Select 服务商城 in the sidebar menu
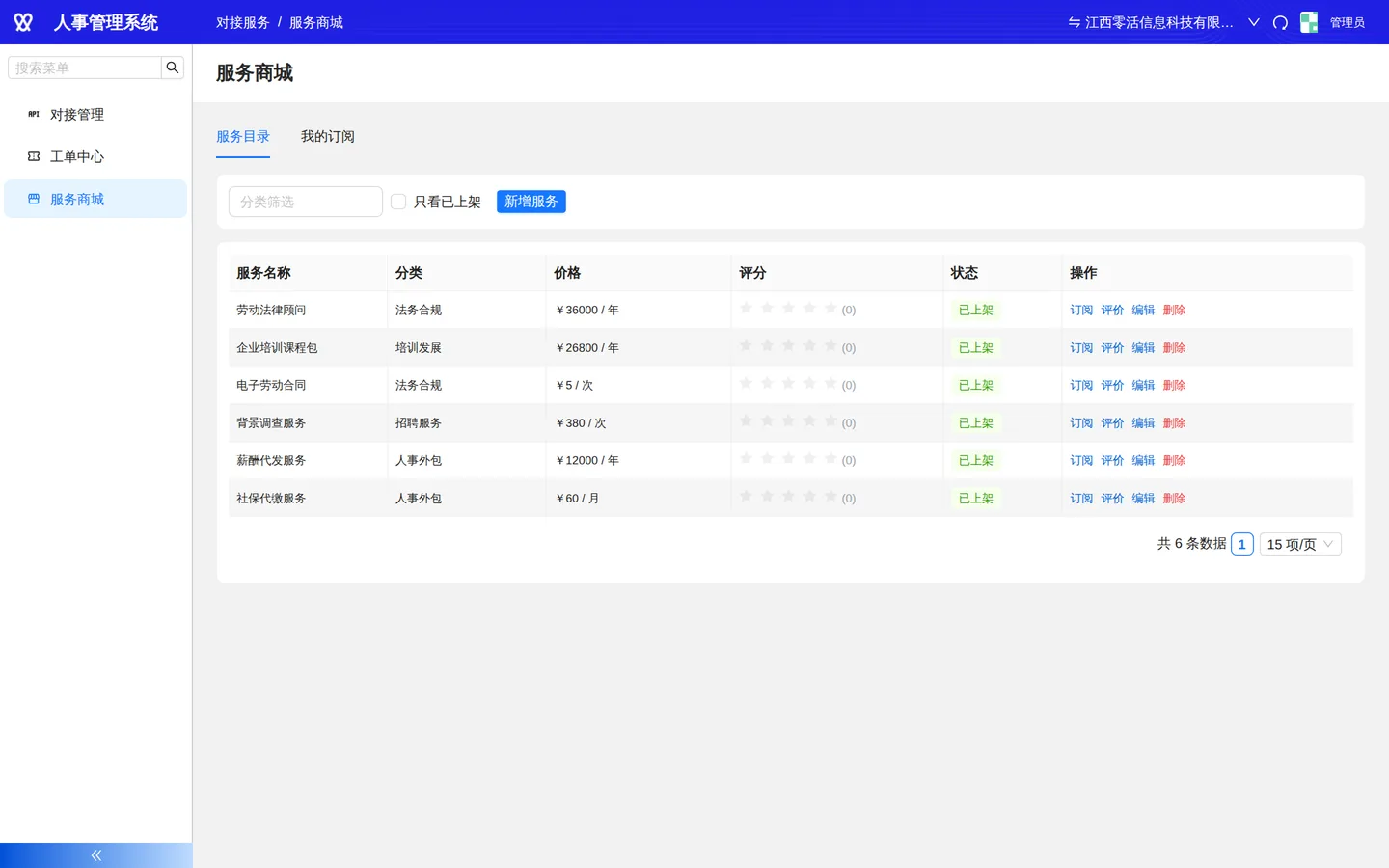The width and height of the screenshot is (1389, 868). [x=95, y=199]
